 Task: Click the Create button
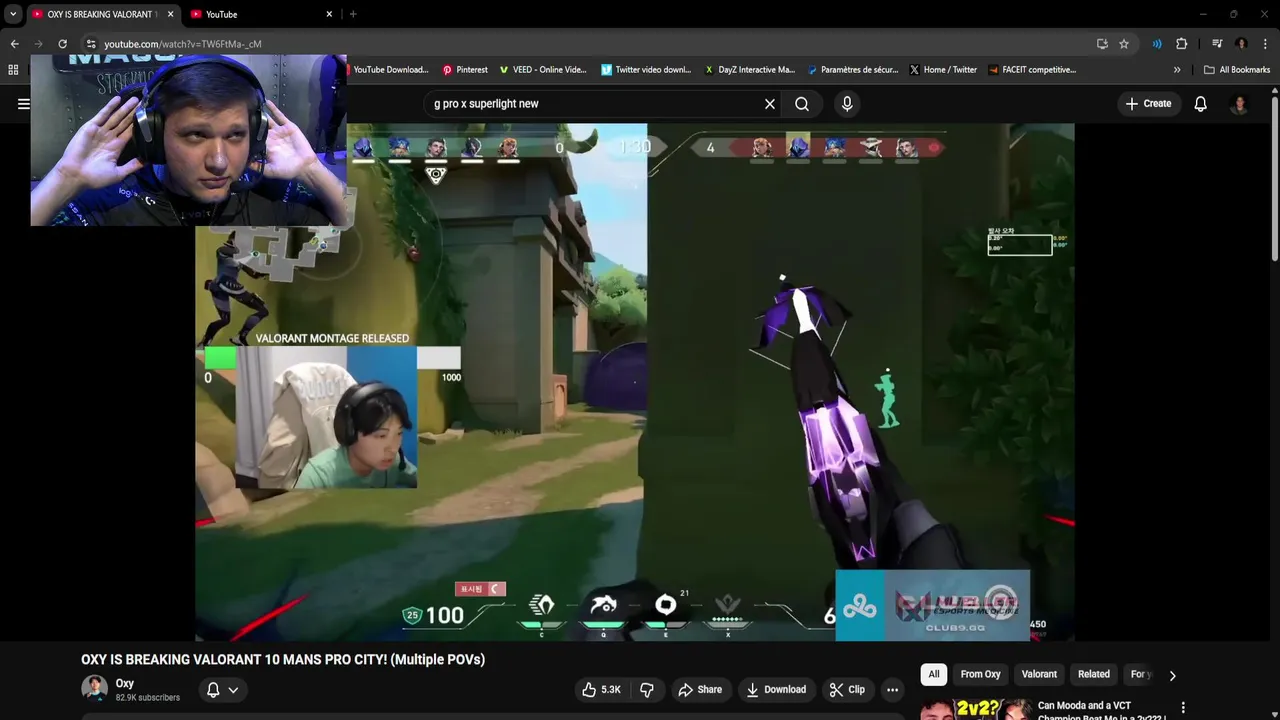(x=1148, y=104)
